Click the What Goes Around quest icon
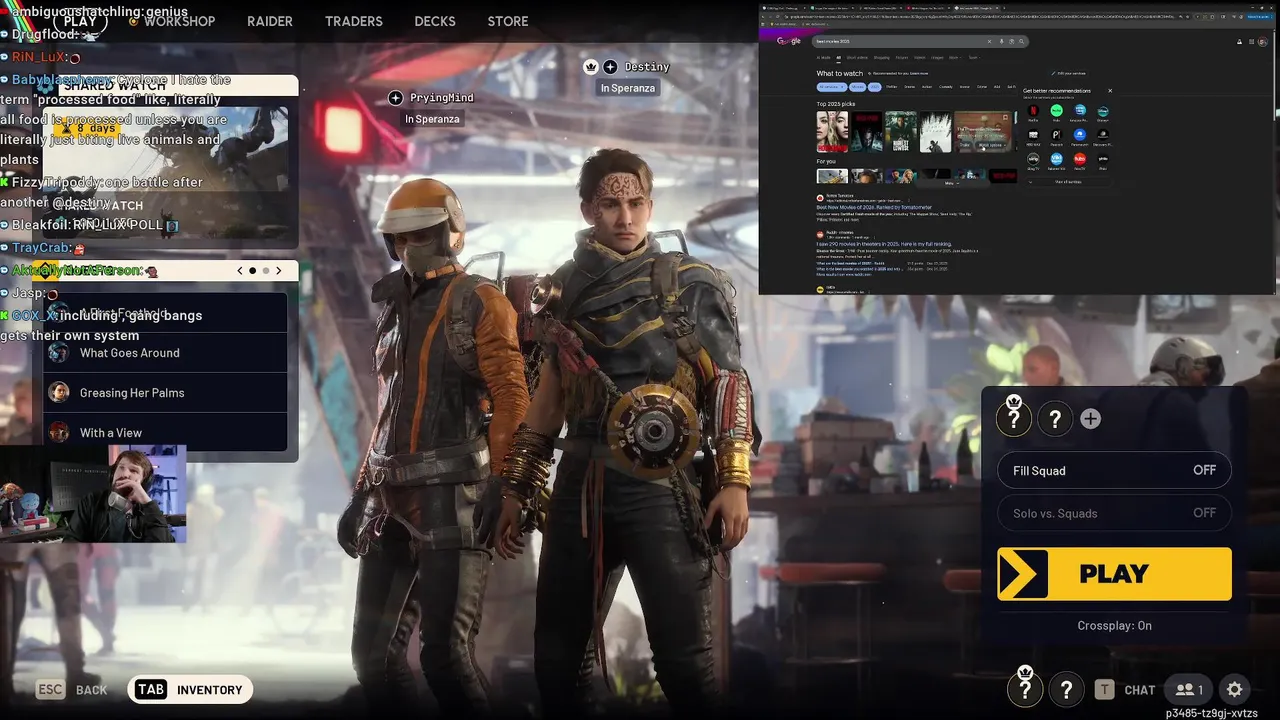The image size is (1280, 720). (59, 353)
